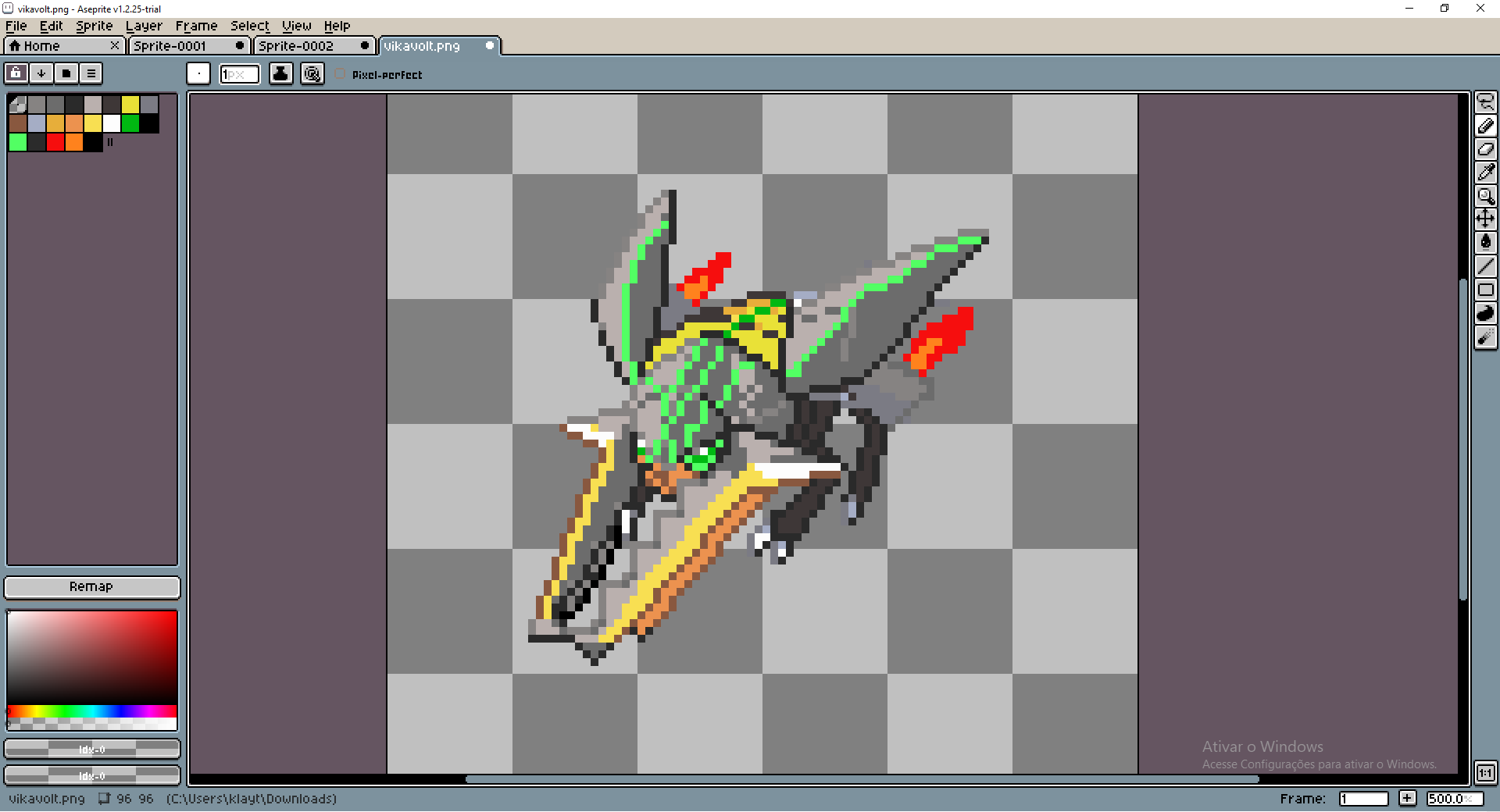Open the Frame menu

(196, 26)
